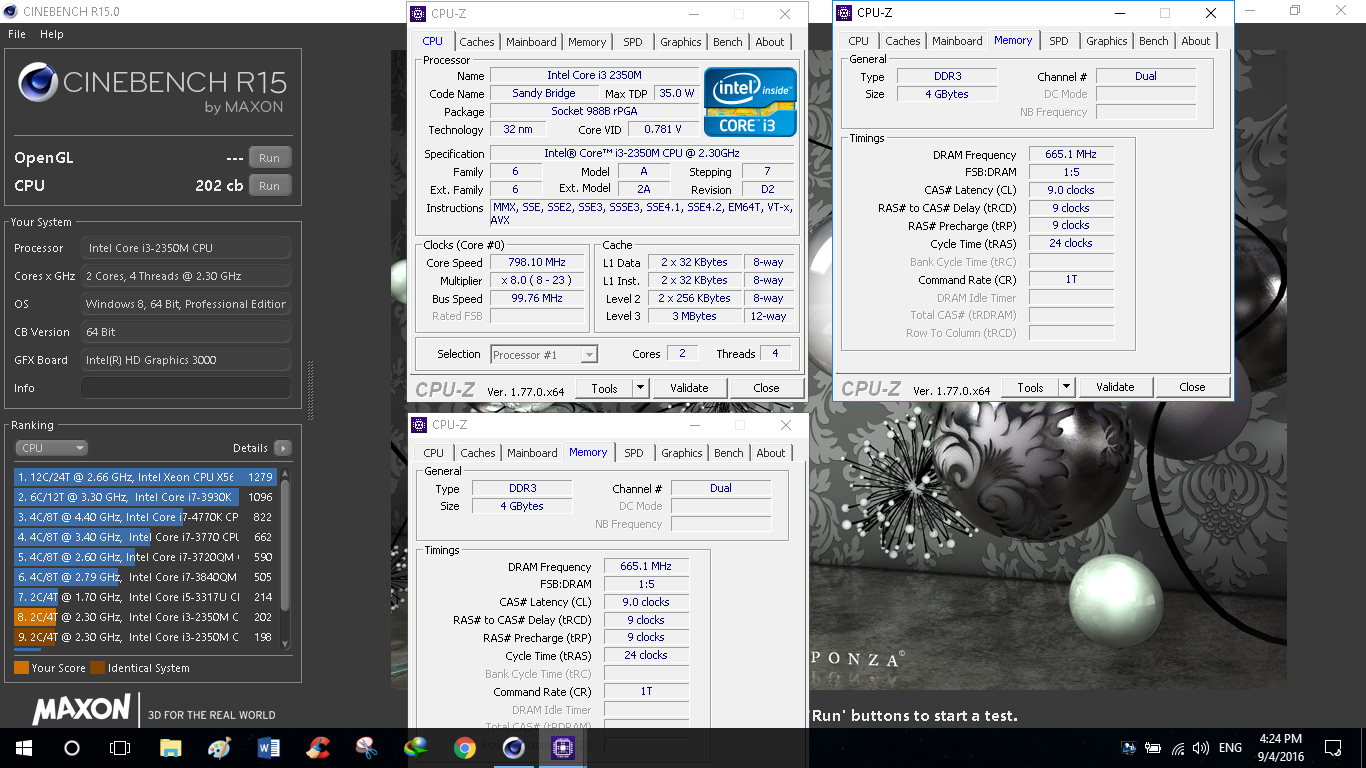Select CPU tab in right CPU-Z window
The height and width of the screenshot is (768, 1366).
(x=859, y=41)
